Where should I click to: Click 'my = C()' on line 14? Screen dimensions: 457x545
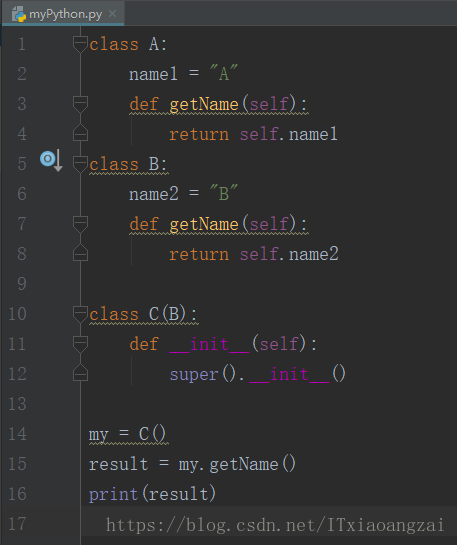click(127, 434)
